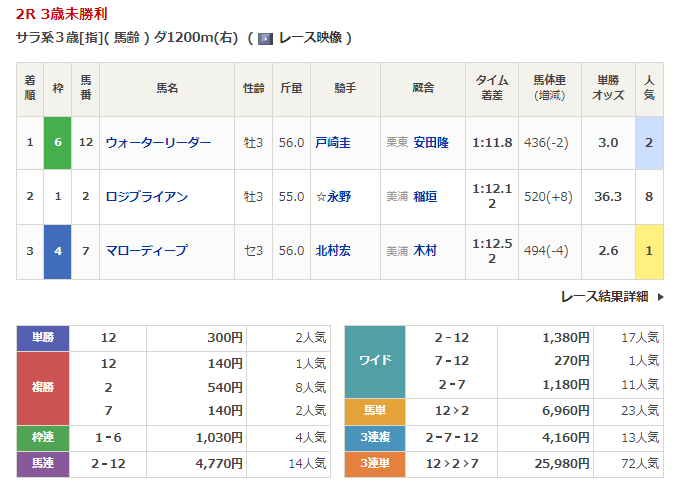Open trainer 安田隆 page

click(431, 142)
